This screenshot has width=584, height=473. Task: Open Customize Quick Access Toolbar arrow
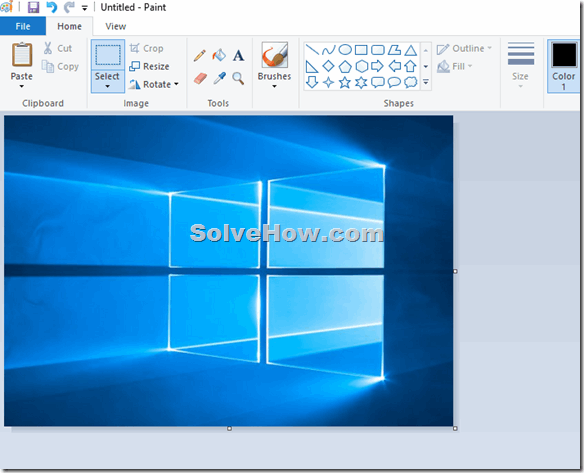[x=85, y=8]
